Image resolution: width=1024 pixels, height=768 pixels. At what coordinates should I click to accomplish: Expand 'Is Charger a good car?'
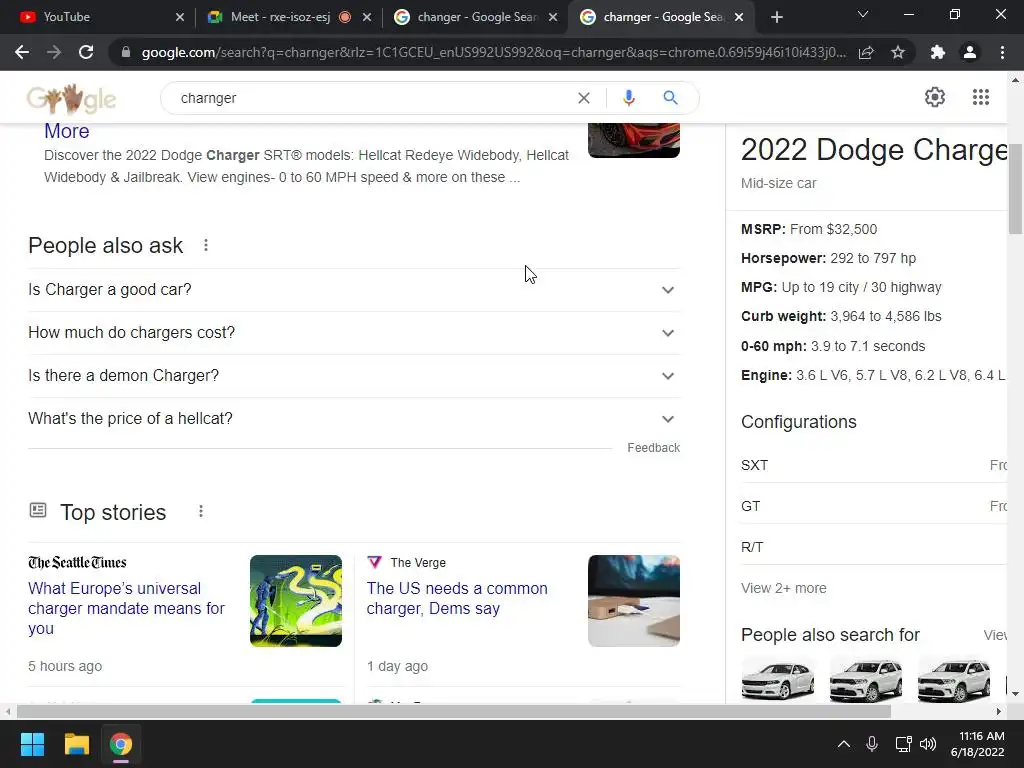[354, 289]
